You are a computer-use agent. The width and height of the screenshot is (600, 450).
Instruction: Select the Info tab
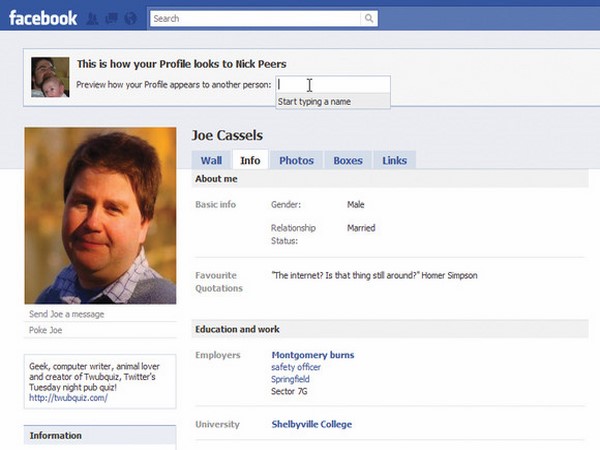coord(250,160)
